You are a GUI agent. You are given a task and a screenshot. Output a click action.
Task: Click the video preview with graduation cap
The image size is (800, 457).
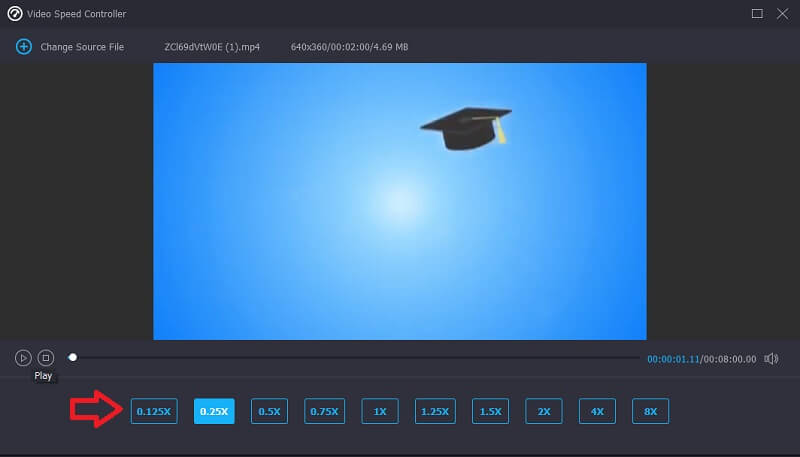[399, 201]
